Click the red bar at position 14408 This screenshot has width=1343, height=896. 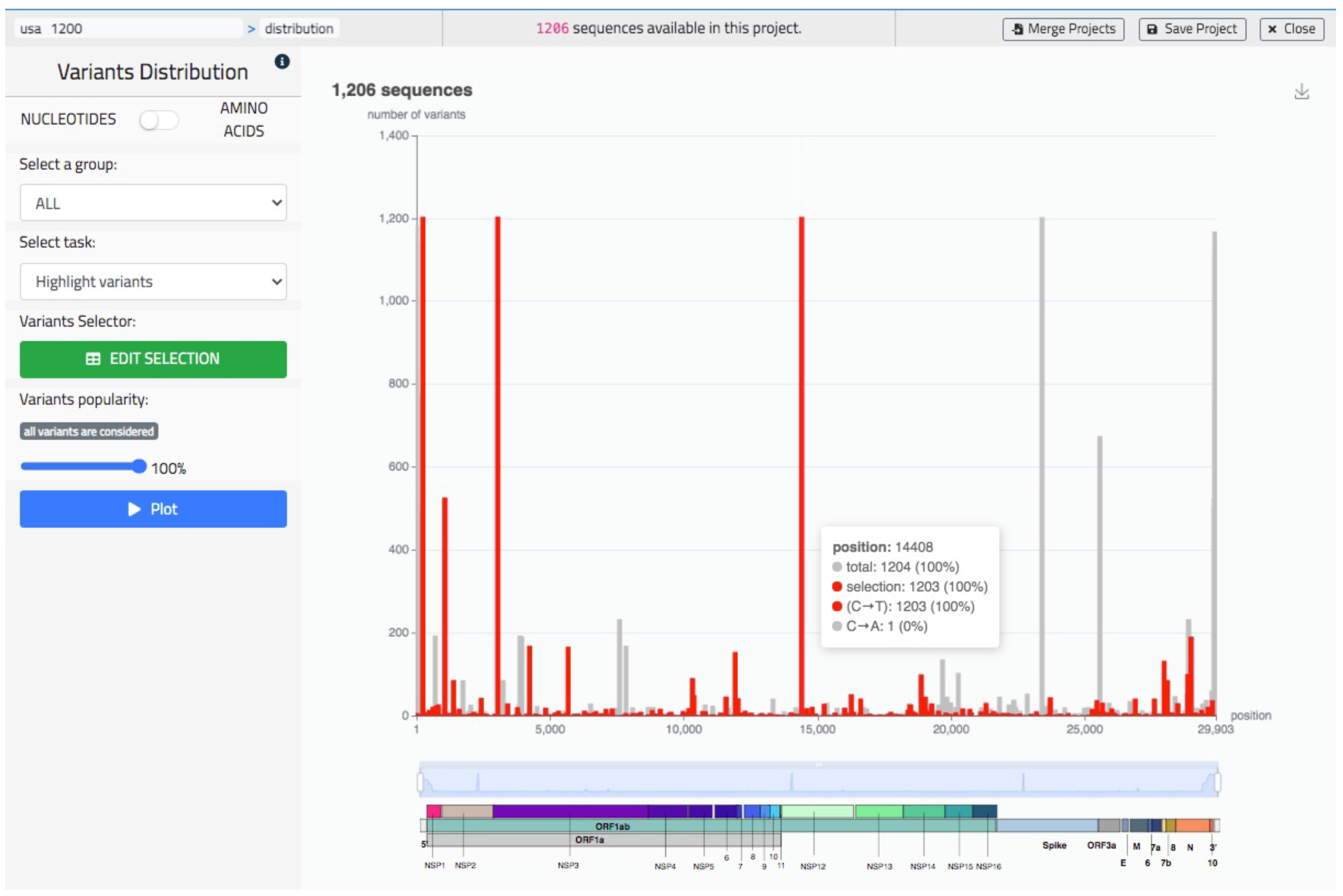pyautogui.click(x=801, y=457)
